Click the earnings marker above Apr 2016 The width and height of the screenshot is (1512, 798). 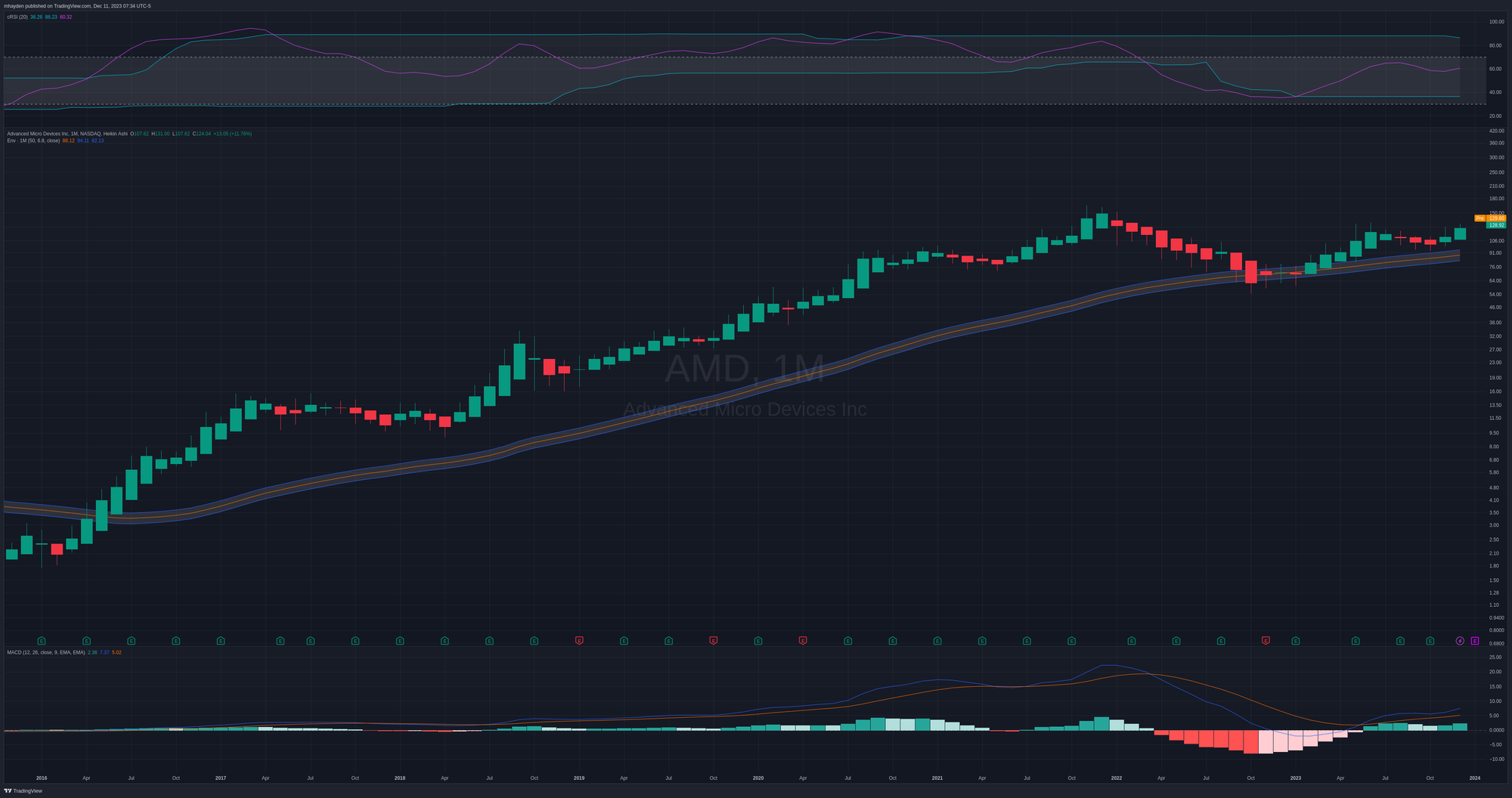86,641
